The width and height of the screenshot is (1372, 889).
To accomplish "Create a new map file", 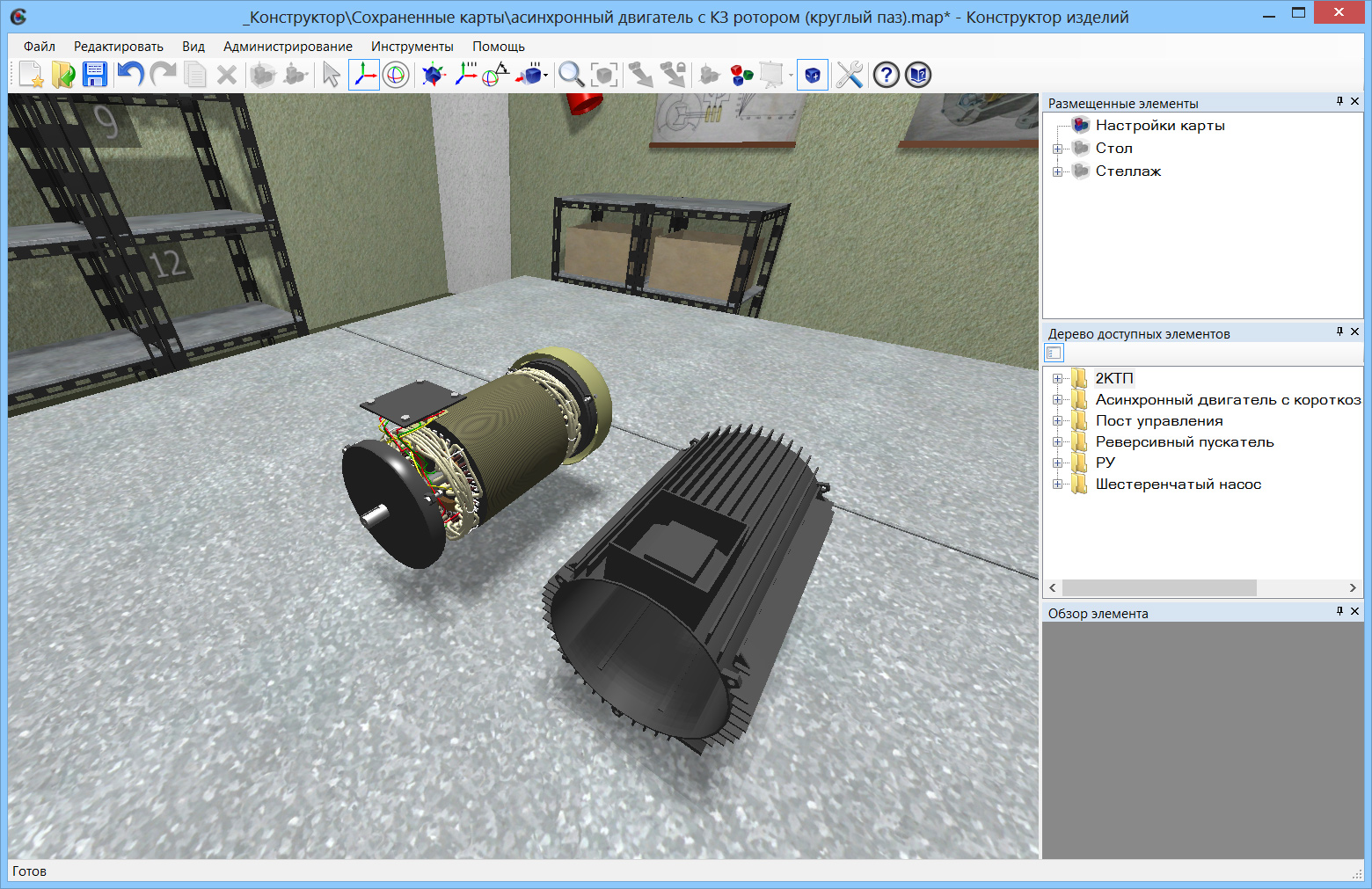I will click(31, 75).
